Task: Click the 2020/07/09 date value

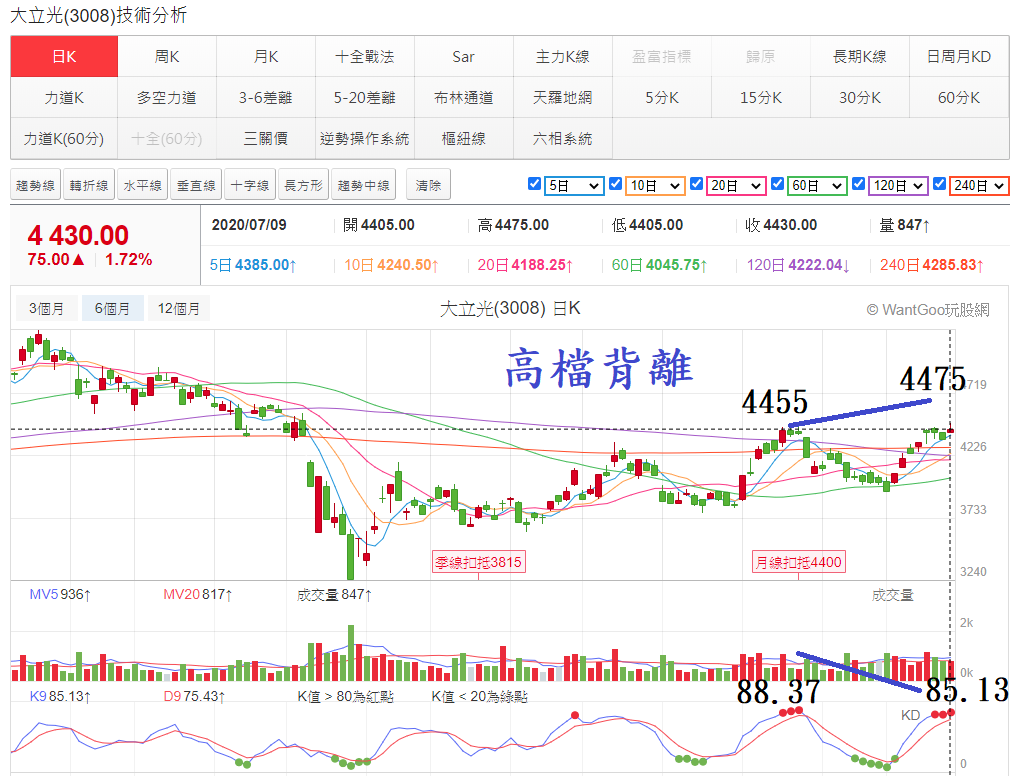Action: (249, 225)
